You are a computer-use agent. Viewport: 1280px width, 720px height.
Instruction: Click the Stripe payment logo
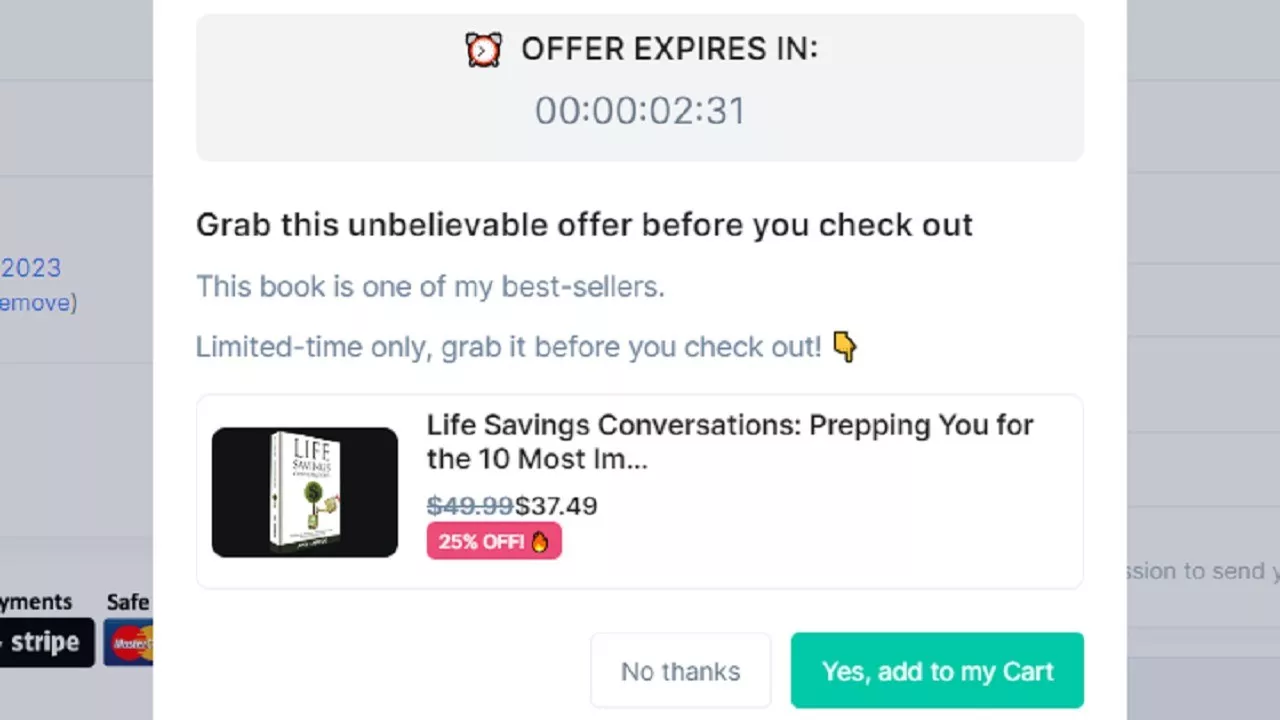pos(46,642)
